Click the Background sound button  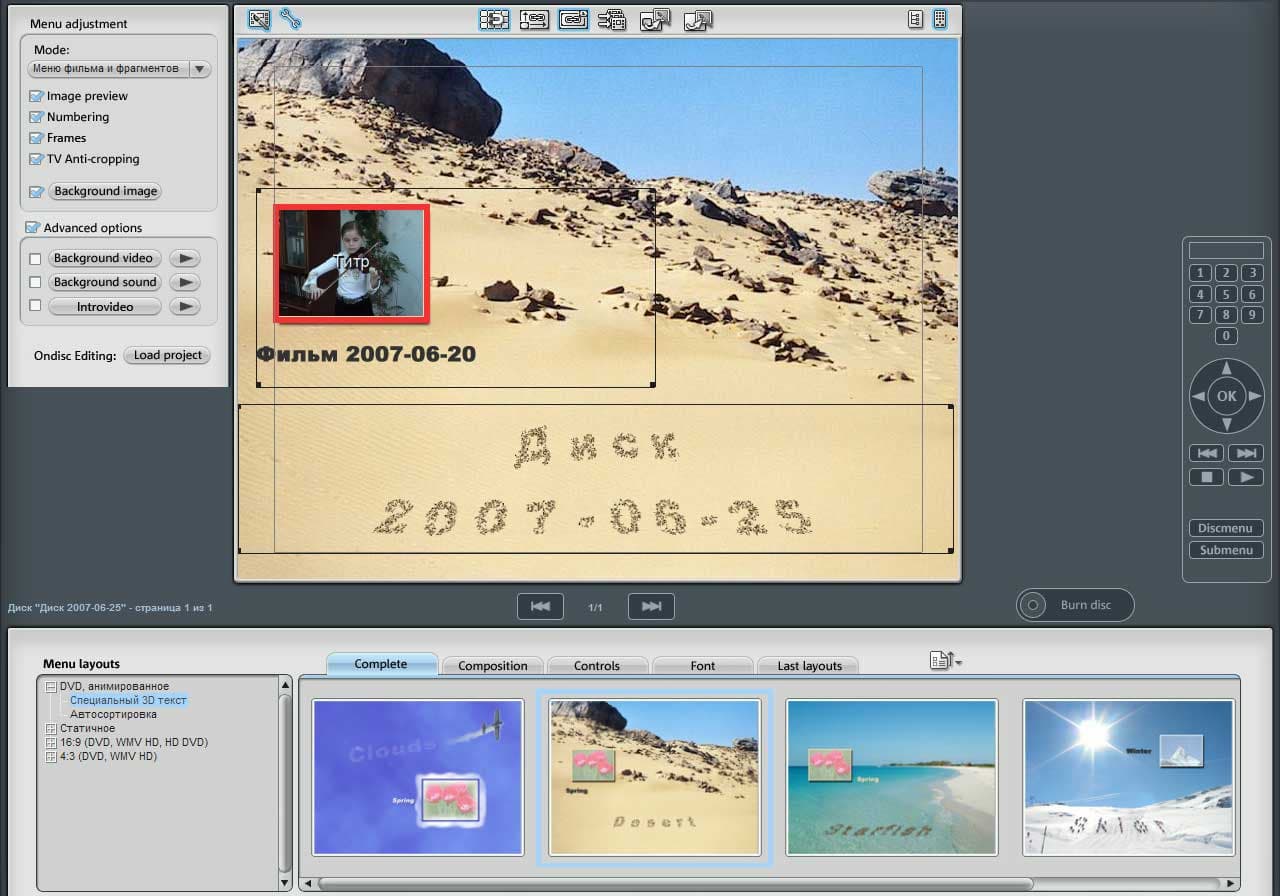click(x=105, y=282)
